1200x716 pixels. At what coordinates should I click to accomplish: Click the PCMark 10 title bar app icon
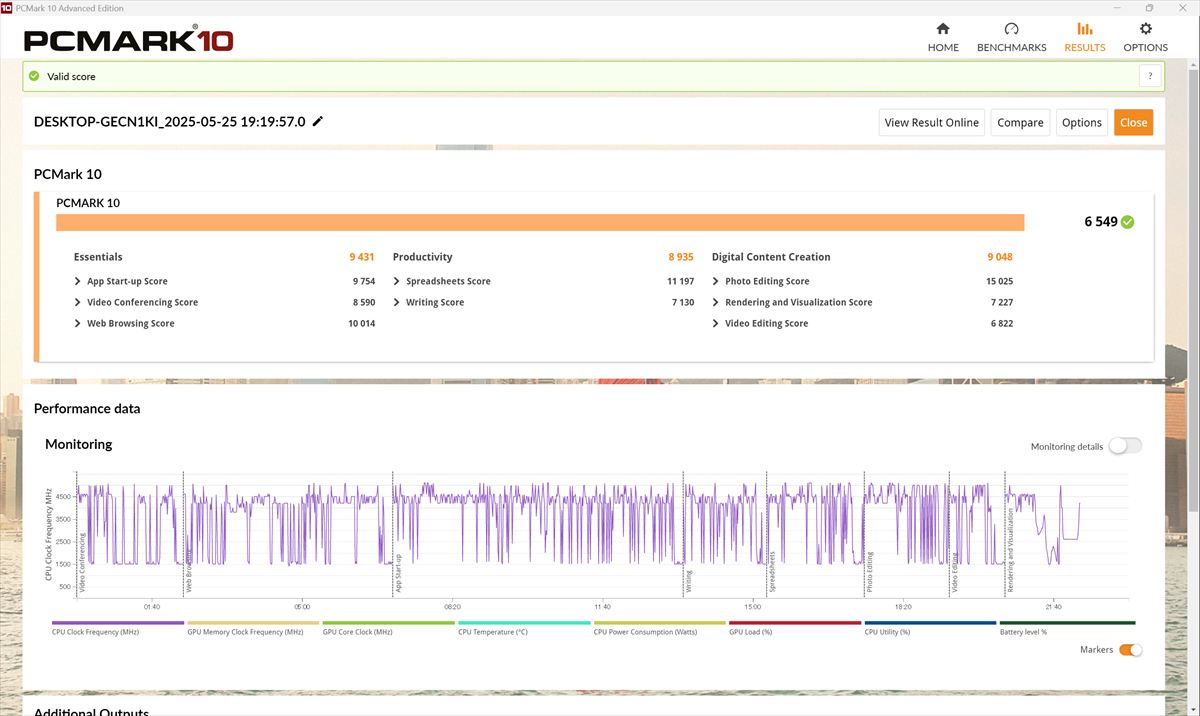coord(6,8)
